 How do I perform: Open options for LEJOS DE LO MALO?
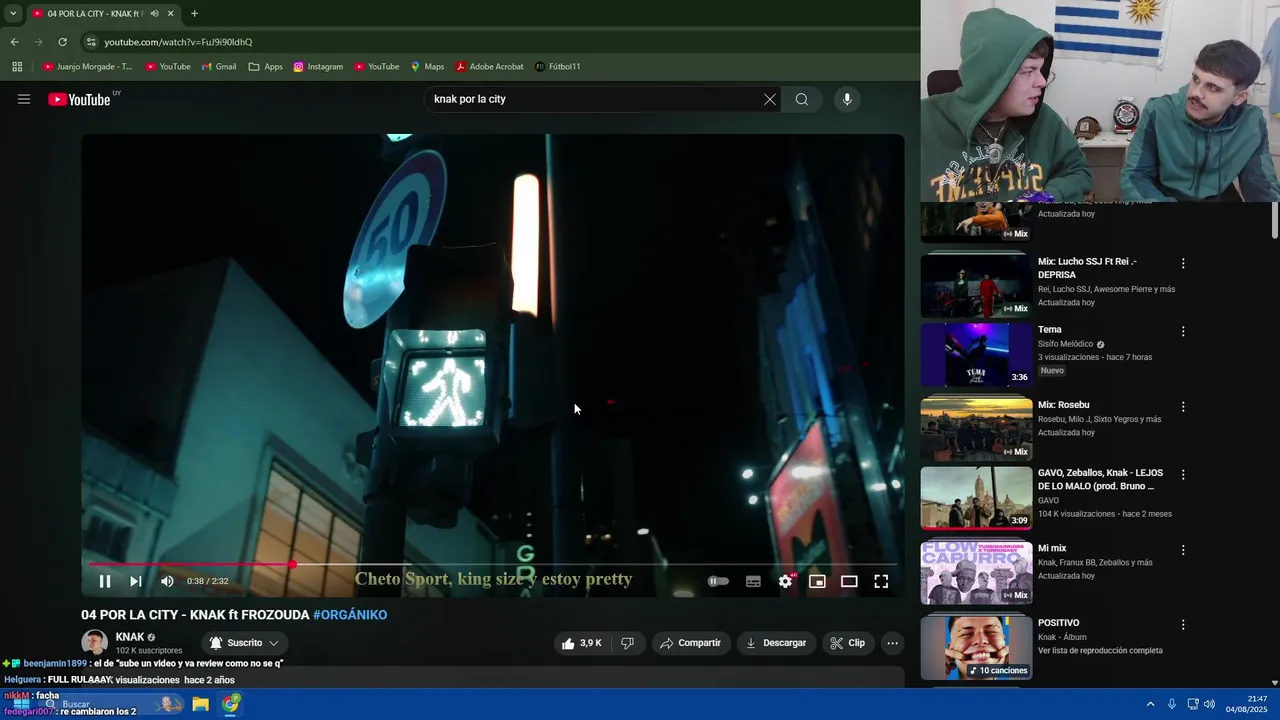(1183, 475)
